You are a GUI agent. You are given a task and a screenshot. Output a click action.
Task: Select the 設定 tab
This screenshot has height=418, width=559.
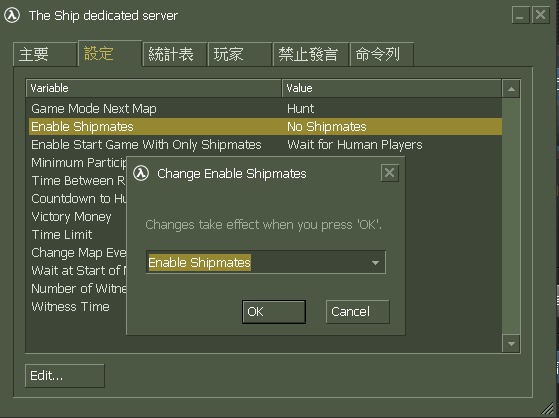(110, 53)
